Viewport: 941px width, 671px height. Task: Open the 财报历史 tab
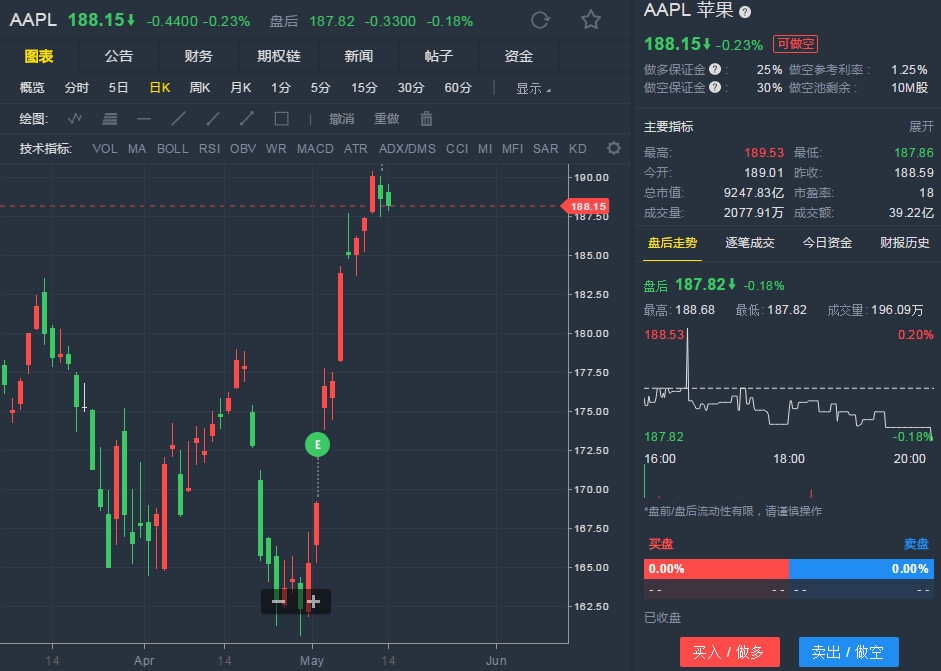coord(905,243)
